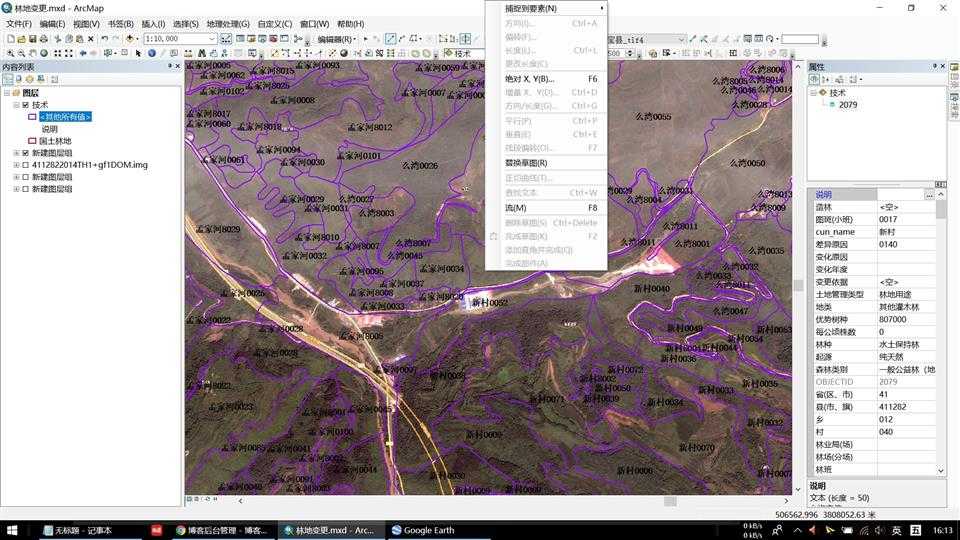Click the <其他所有值> purple symbol swatch

32,117
